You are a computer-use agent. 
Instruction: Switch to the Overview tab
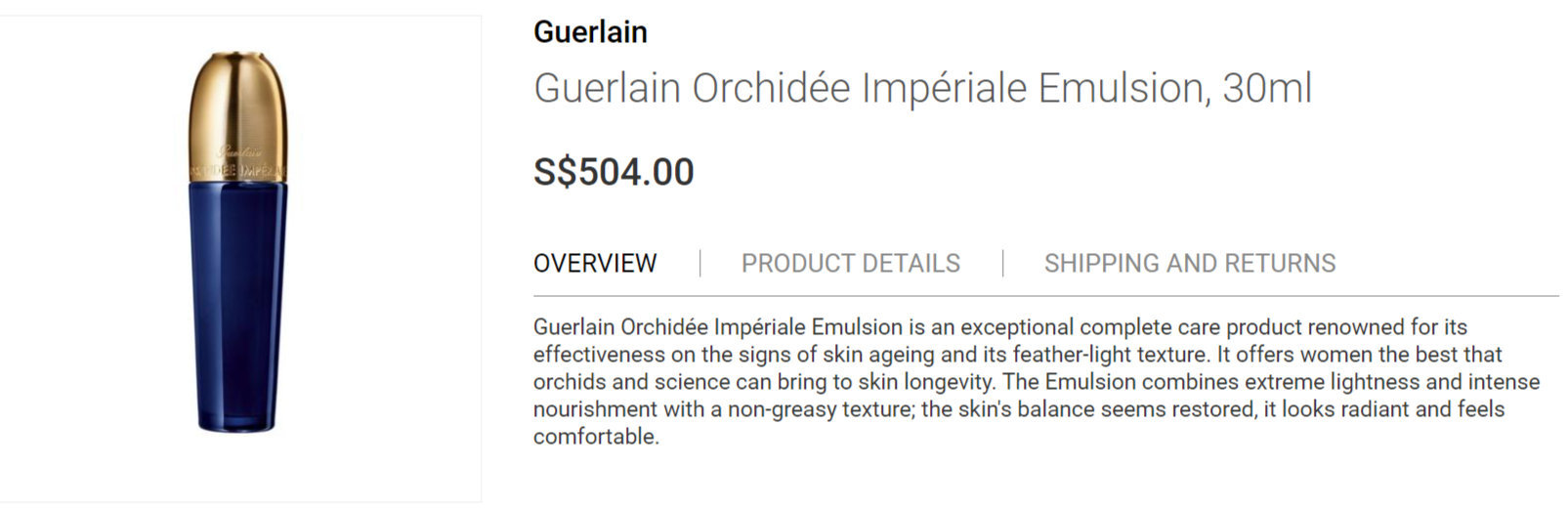pos(594,263)
